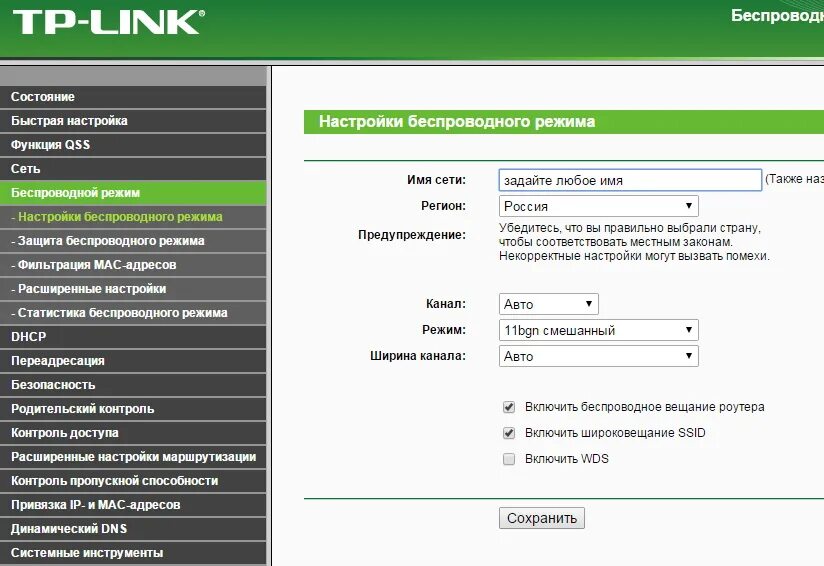Open the Состояние menu item
Viewport: 824px width, 566px height.
point(133,97)
